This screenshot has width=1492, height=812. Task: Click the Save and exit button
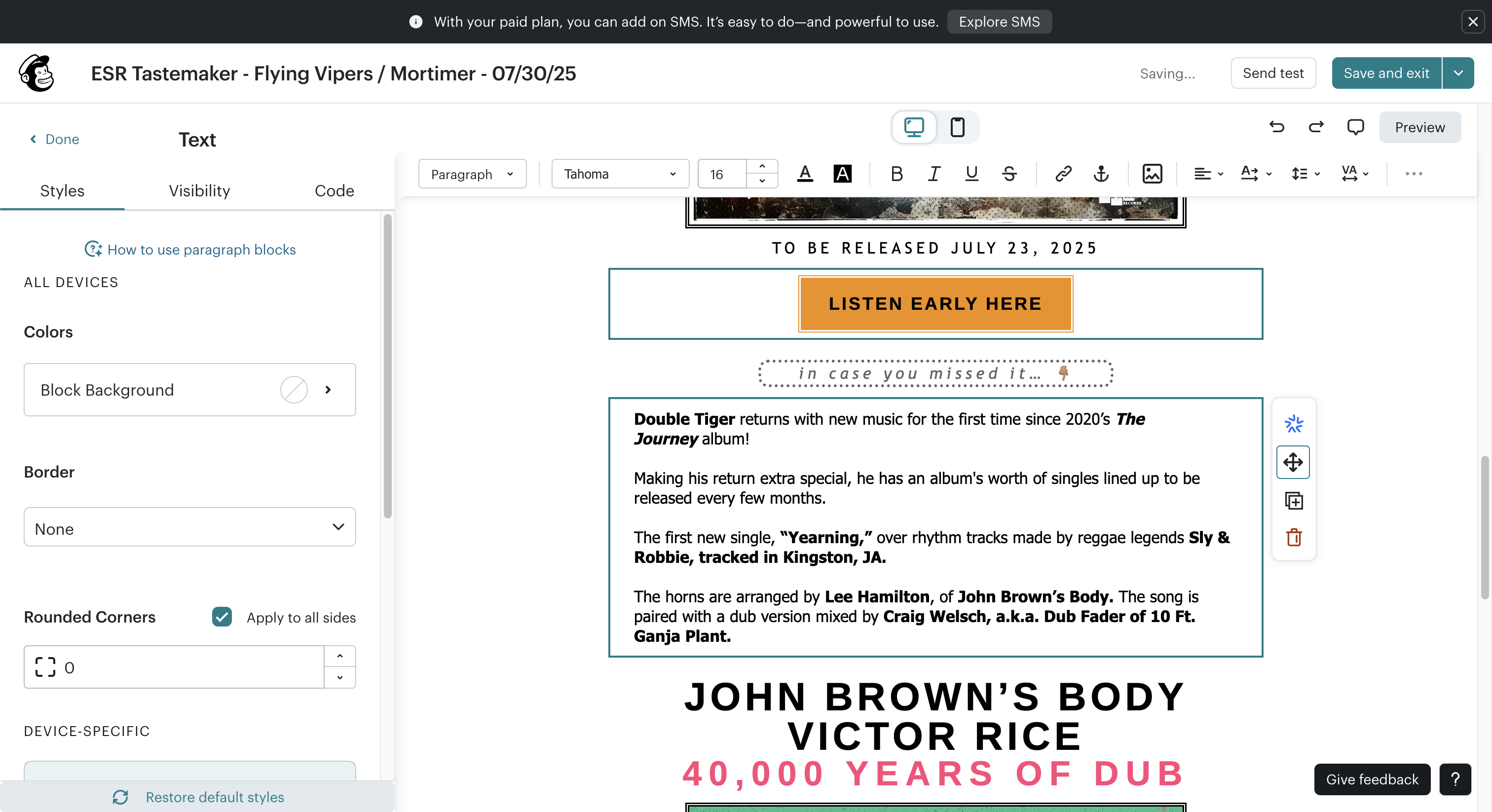1386,73
